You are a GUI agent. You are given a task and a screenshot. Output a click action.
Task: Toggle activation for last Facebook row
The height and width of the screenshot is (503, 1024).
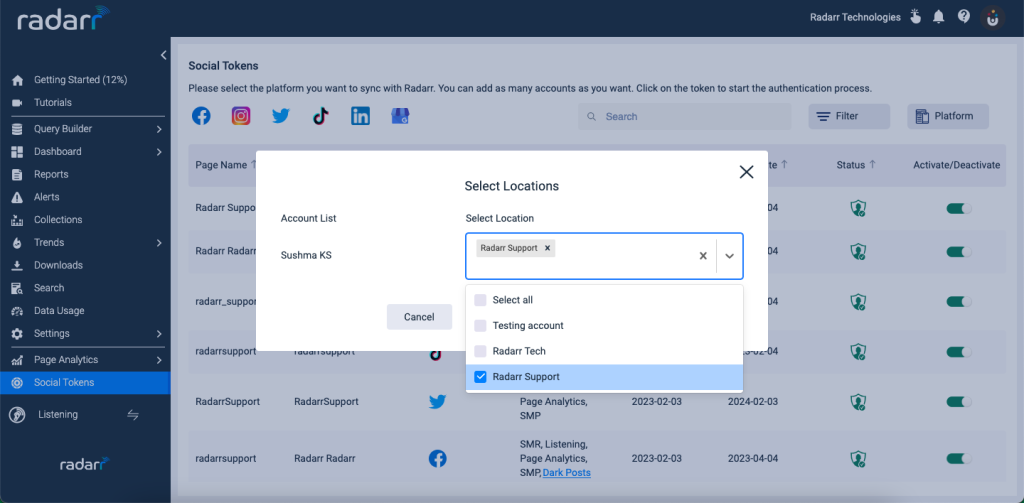(959, 459)
